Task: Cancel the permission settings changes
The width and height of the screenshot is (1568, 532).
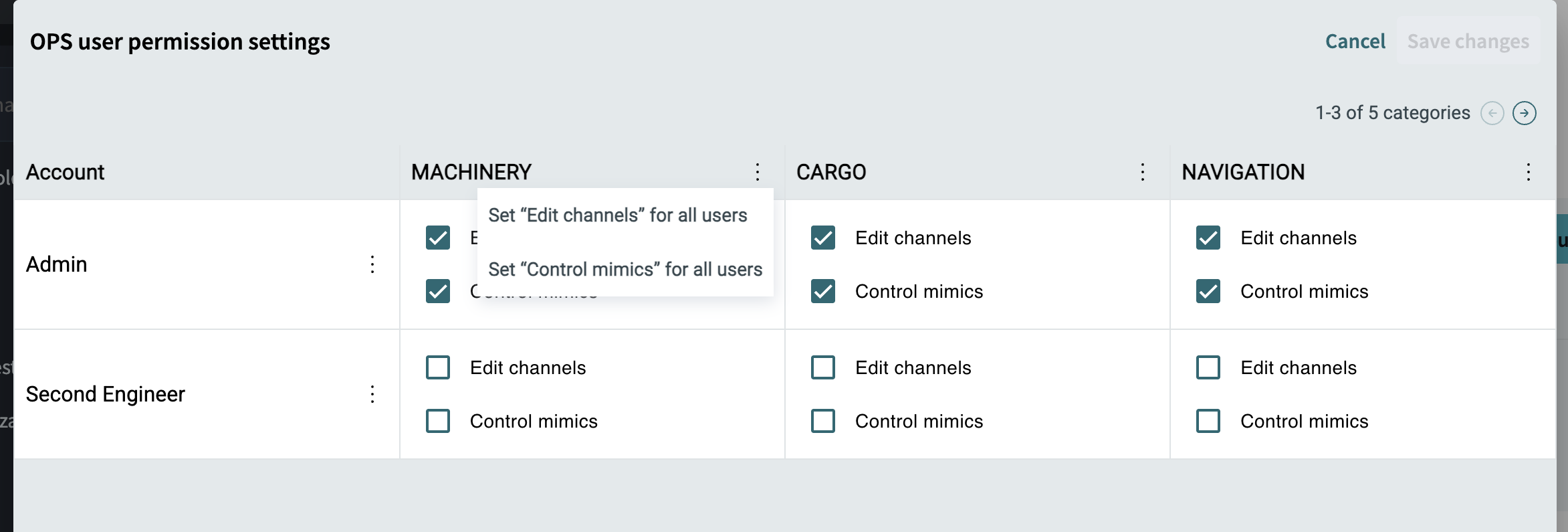Action: click(x=1355, y=41)
